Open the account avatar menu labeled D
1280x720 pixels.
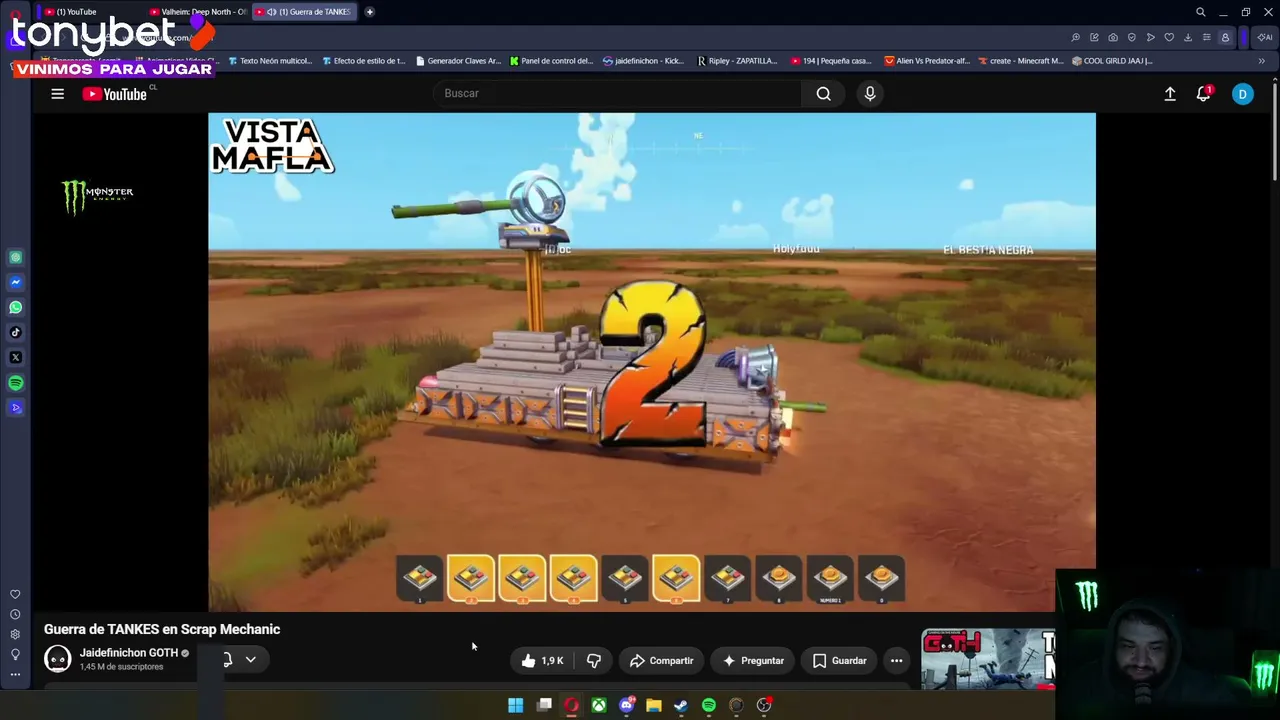pyautogui.click(x=1242, y=94)
